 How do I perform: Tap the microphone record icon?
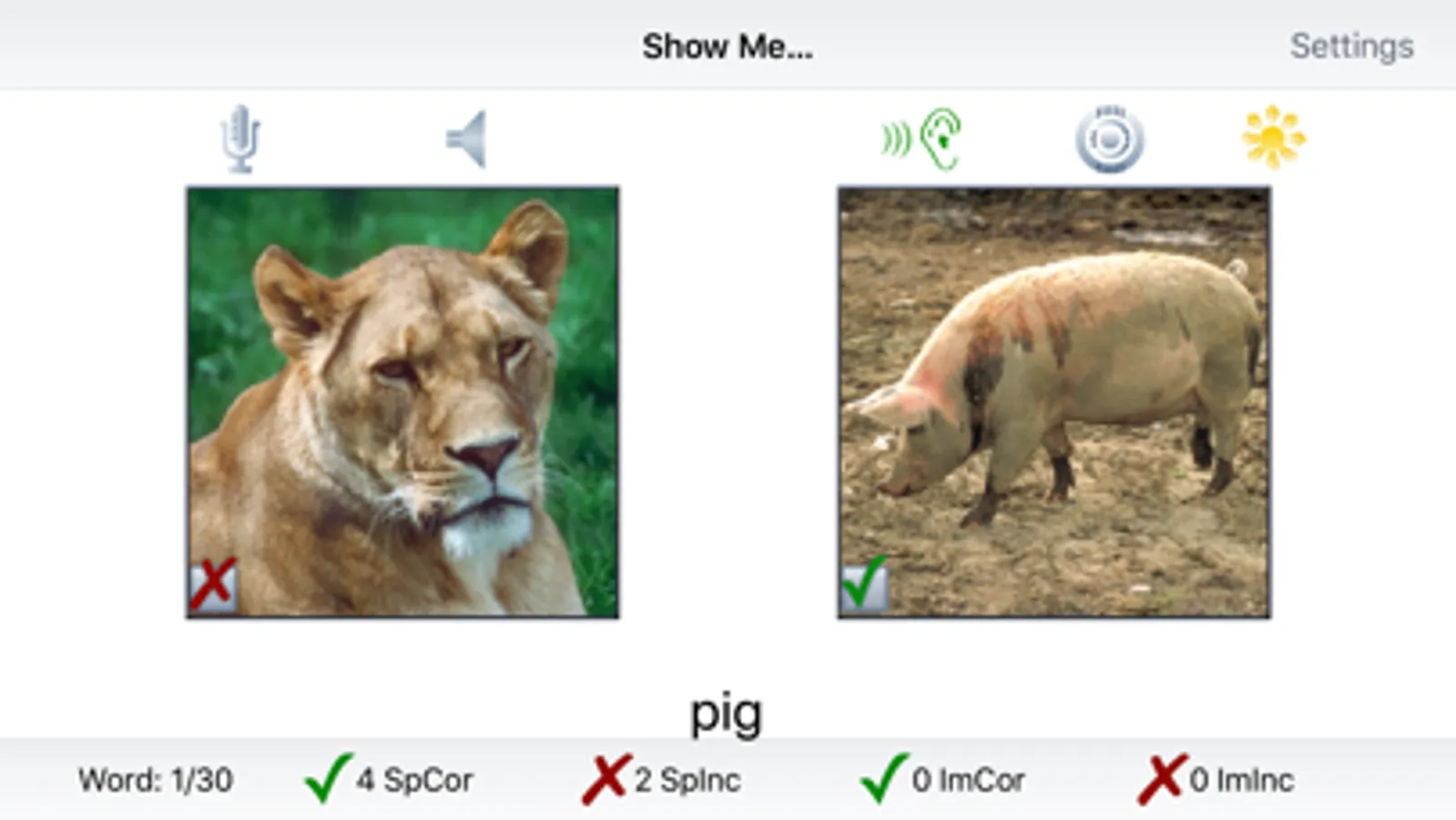pos(241,138)
